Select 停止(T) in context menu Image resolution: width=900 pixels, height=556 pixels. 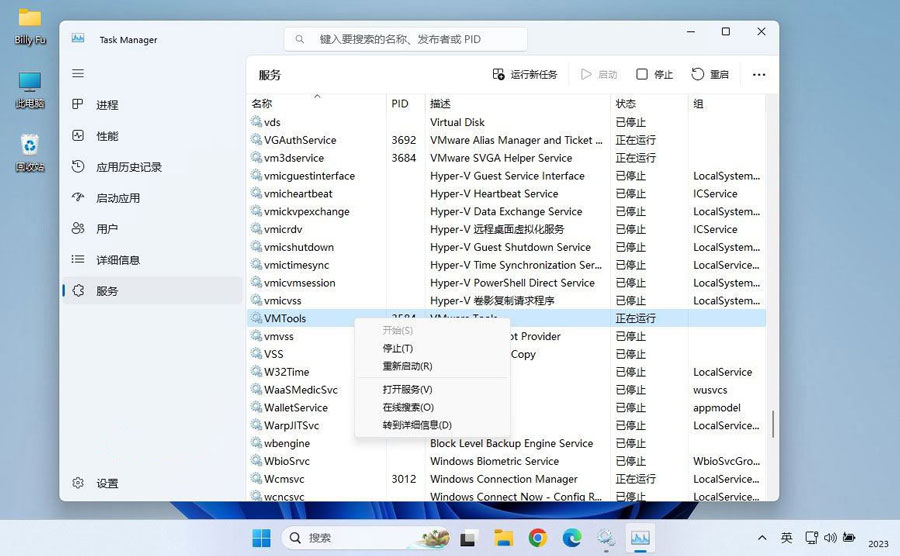pyautogui.click(x=398, y=348)
